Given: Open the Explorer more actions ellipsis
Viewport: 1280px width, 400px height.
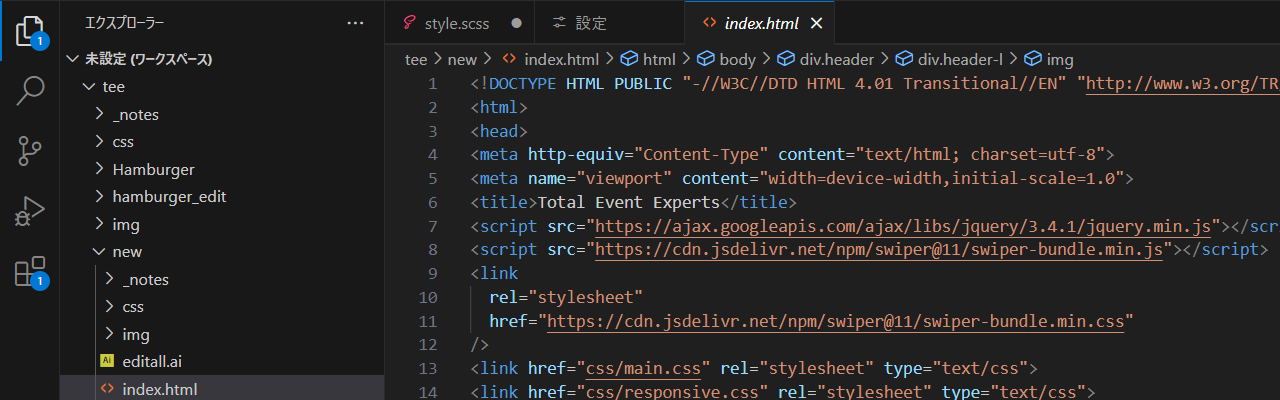Looking at the screenshot, I should click(355, 23).
